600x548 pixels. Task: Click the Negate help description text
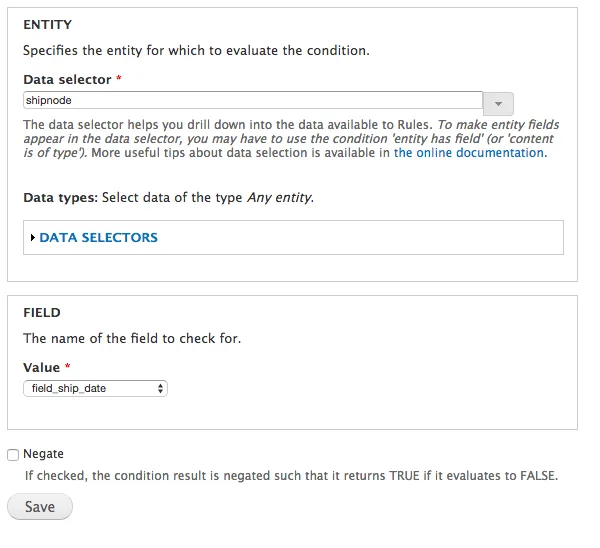point(291,476)
